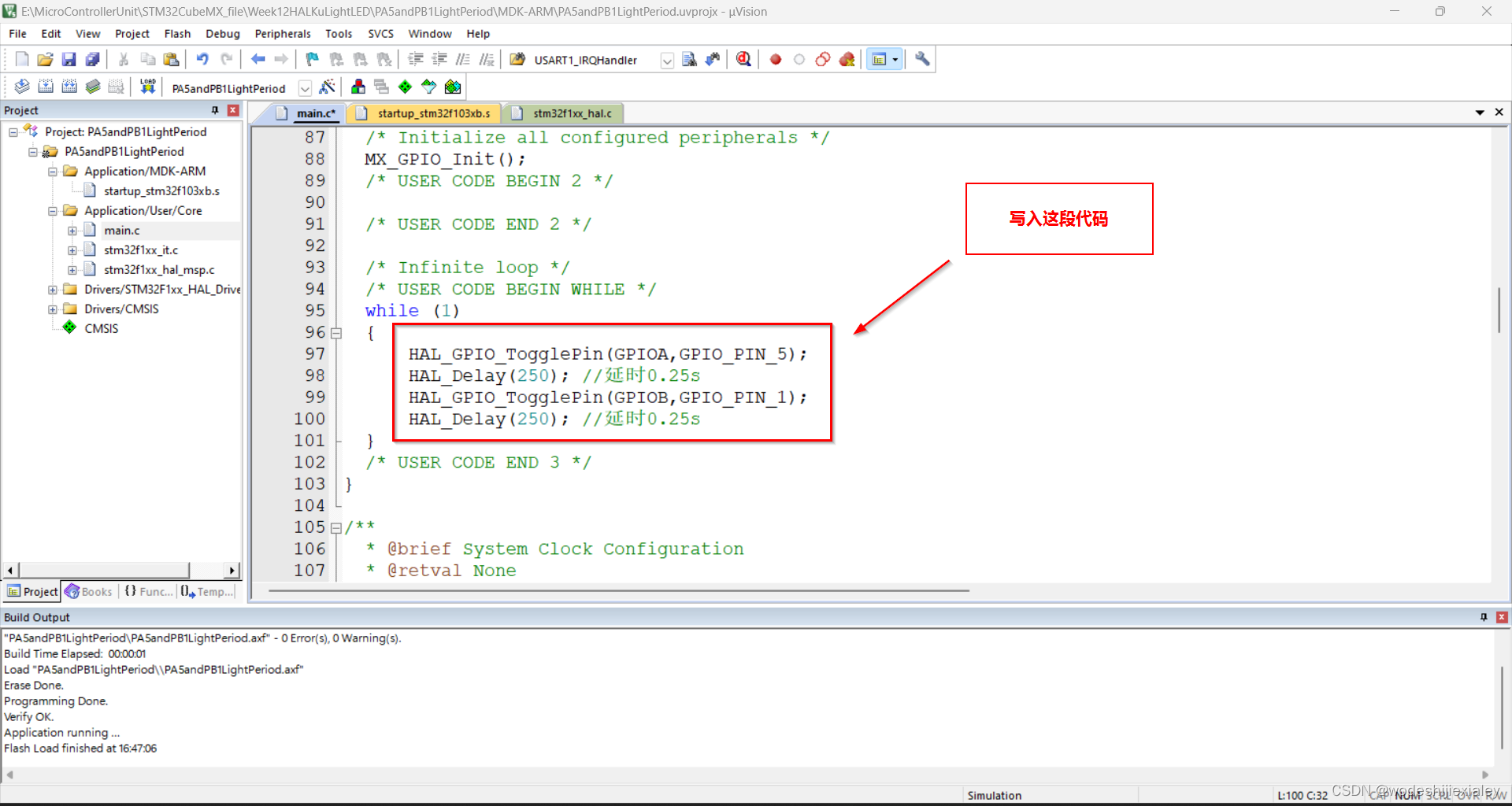Screen dimensions: 1512x806
Task: Undo the last edit
Action: click(202, 59)
